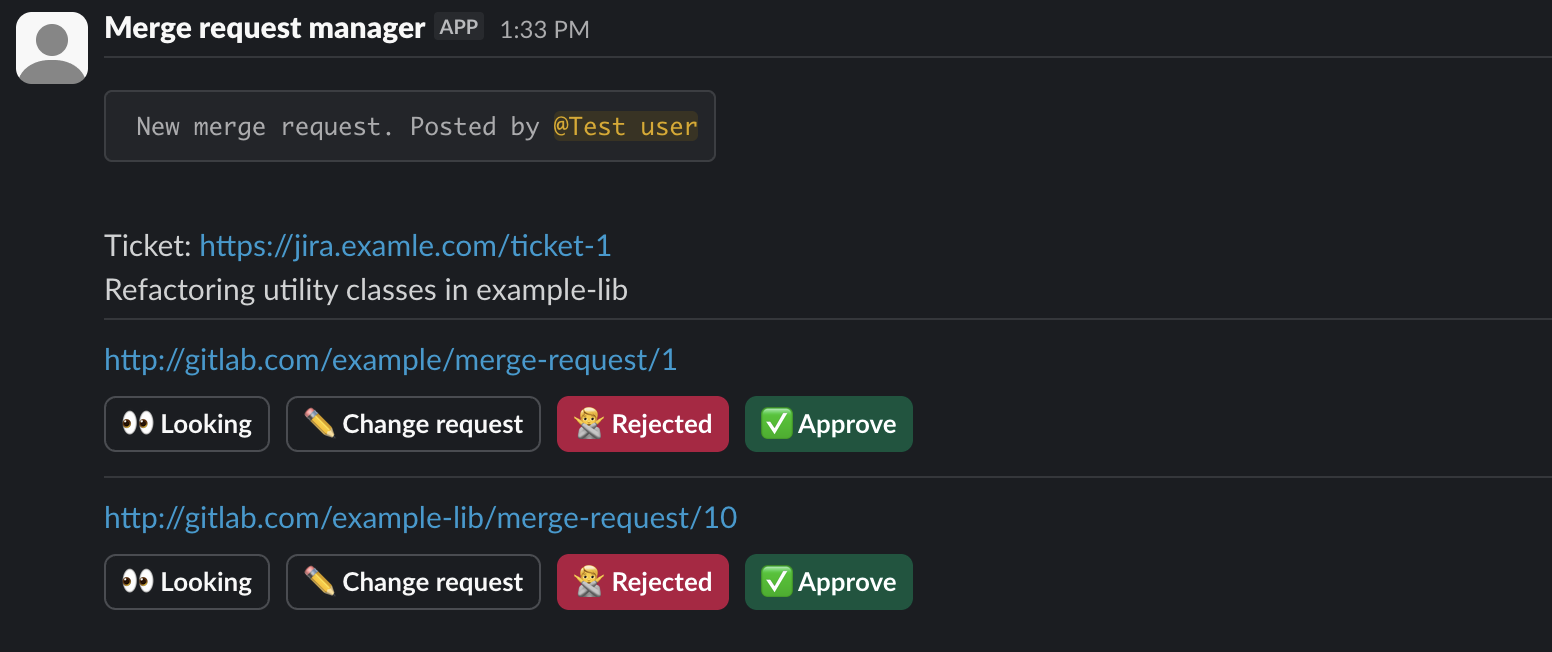Screen dimensions: 1552x652
Task: Open the jira ticket-1 link
Action: coord(405,245)
